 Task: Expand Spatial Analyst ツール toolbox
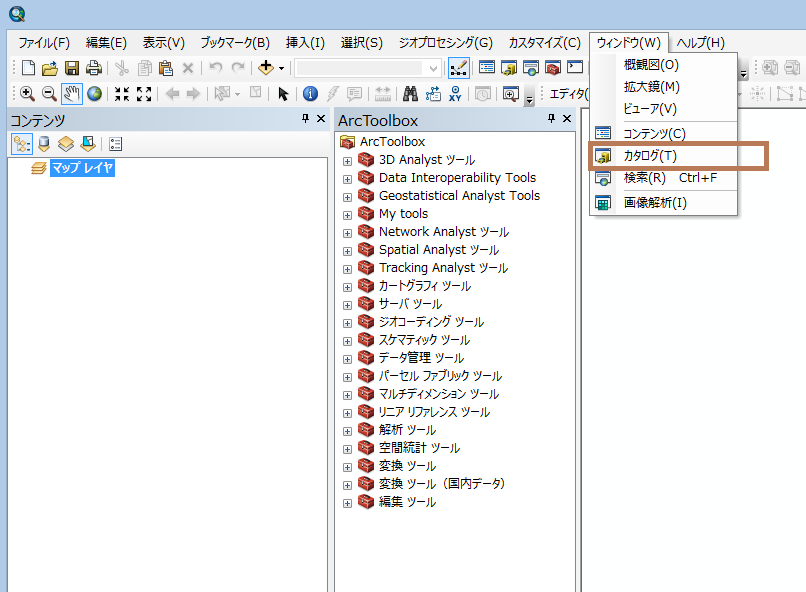pyautogui.click(x=347, y=251)
